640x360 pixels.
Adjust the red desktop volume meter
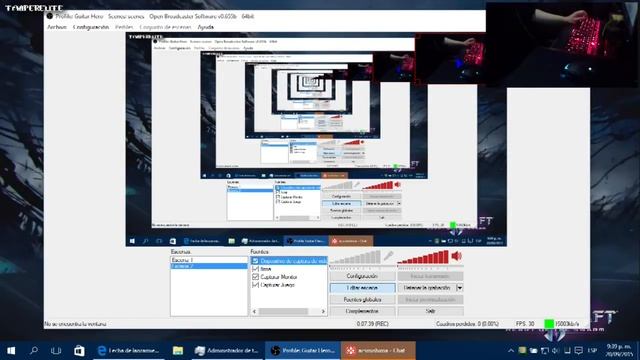click(423, 257)
